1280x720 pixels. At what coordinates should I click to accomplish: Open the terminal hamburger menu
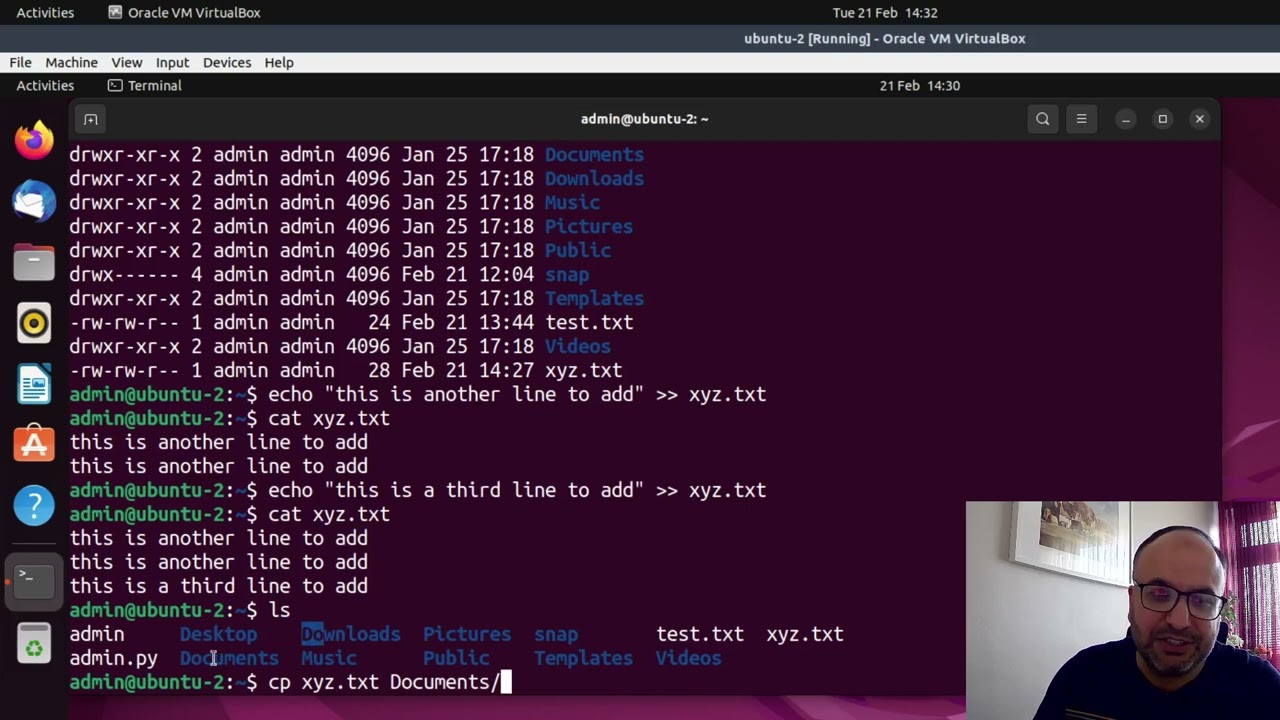(x=1081, y=119)
